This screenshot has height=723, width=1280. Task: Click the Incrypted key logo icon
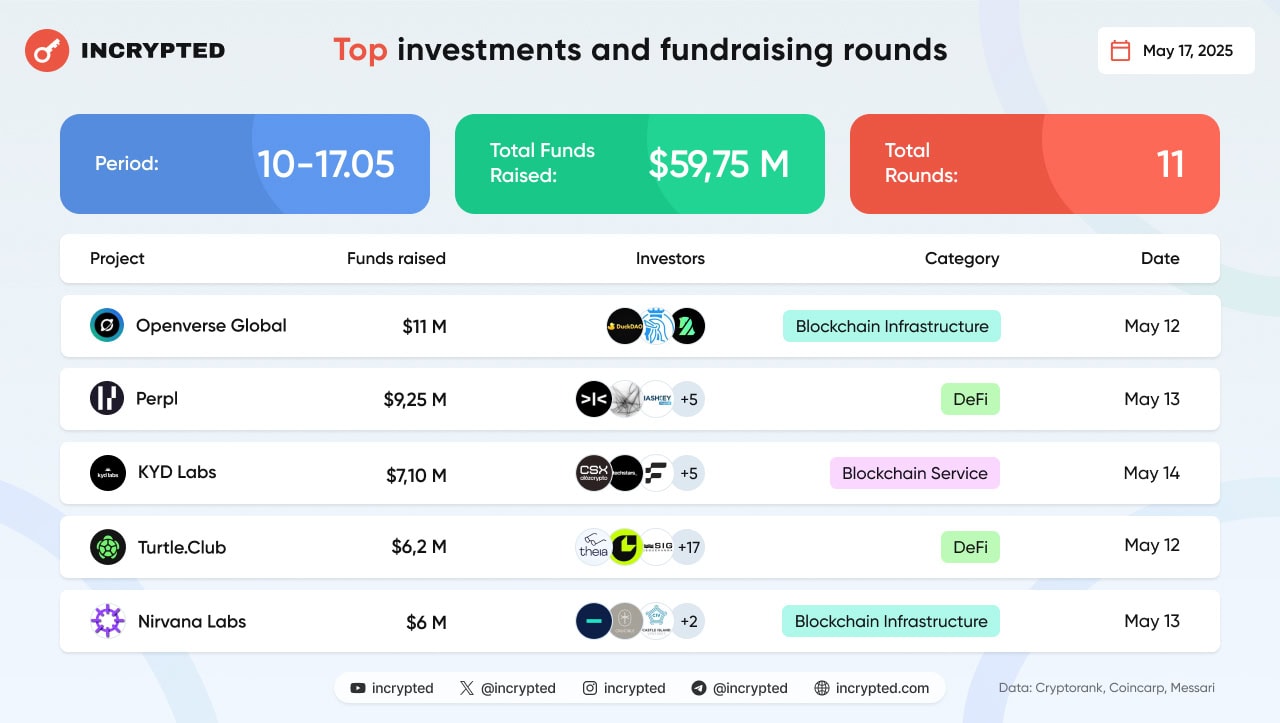[x=47, y=50]
